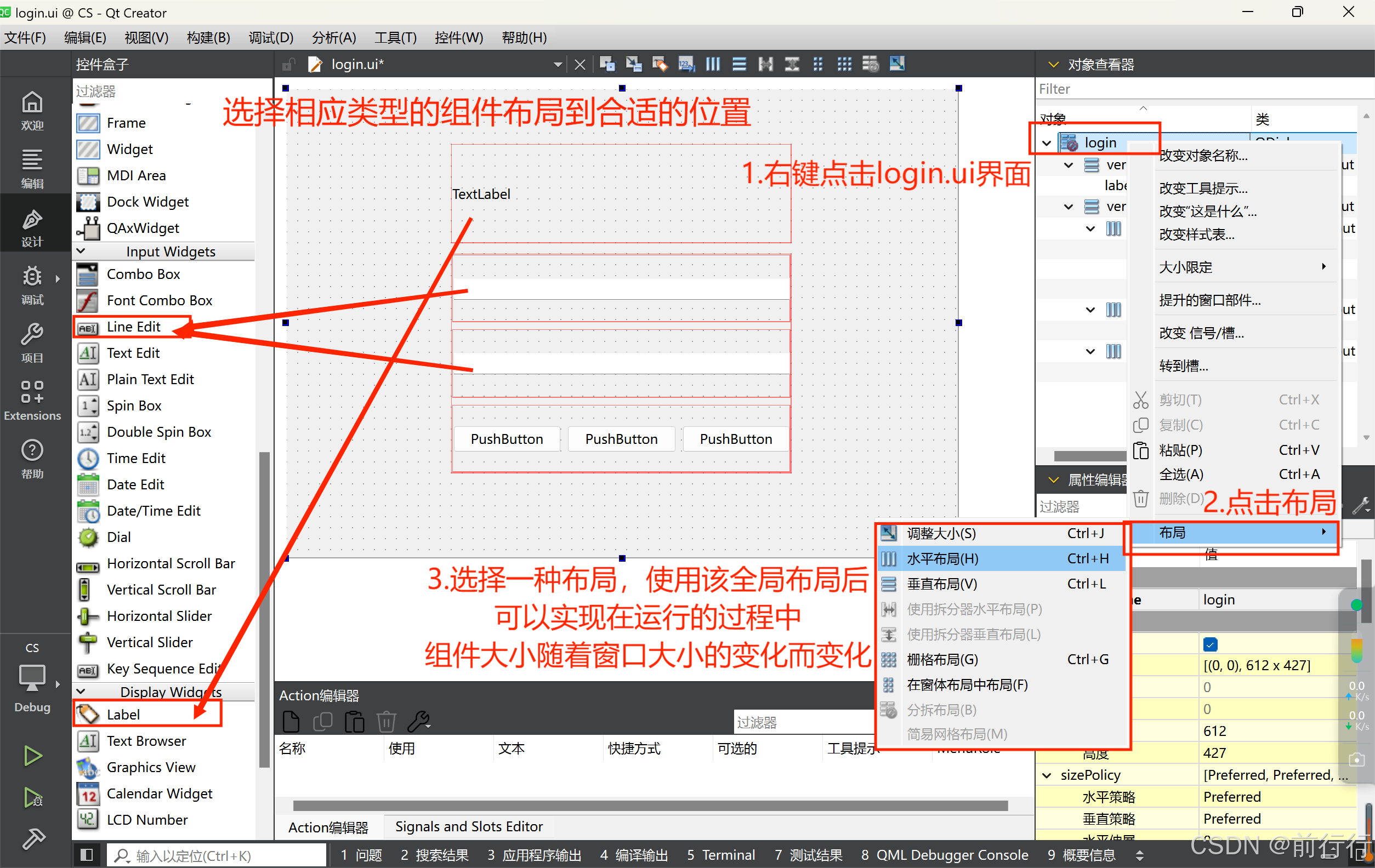Screen dimensions: 1375x868
Task: Switch to Signals and Slots Editor tab
Action: 468,826
